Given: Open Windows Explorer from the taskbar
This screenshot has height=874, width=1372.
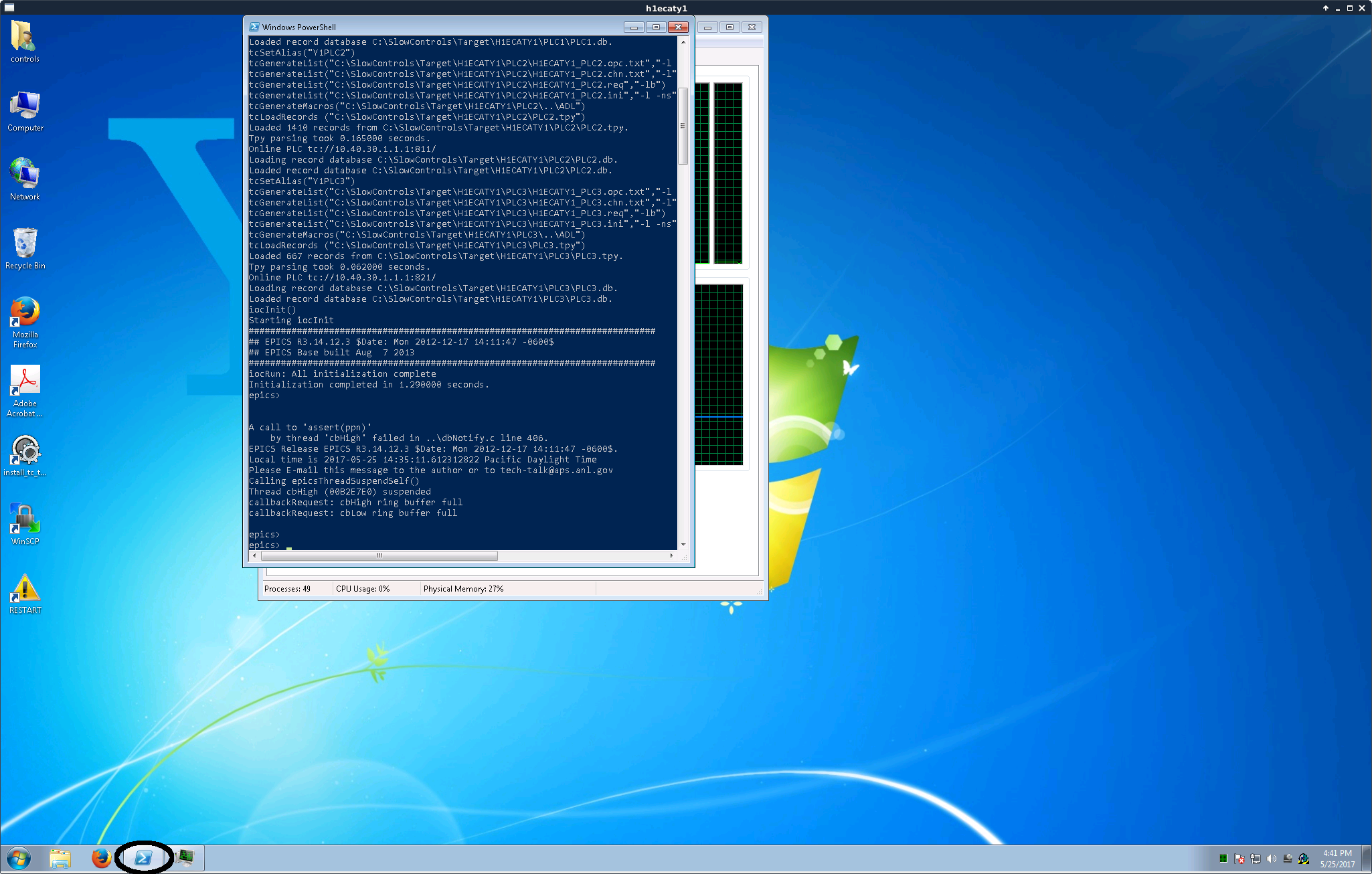Looking at the screenshot, I should coord(60,858).
